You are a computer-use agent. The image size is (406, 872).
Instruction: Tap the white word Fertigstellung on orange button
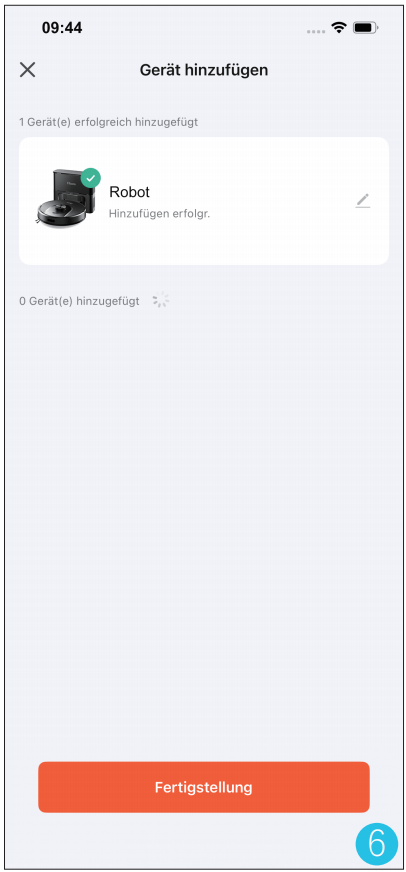[x=204, y=787]
